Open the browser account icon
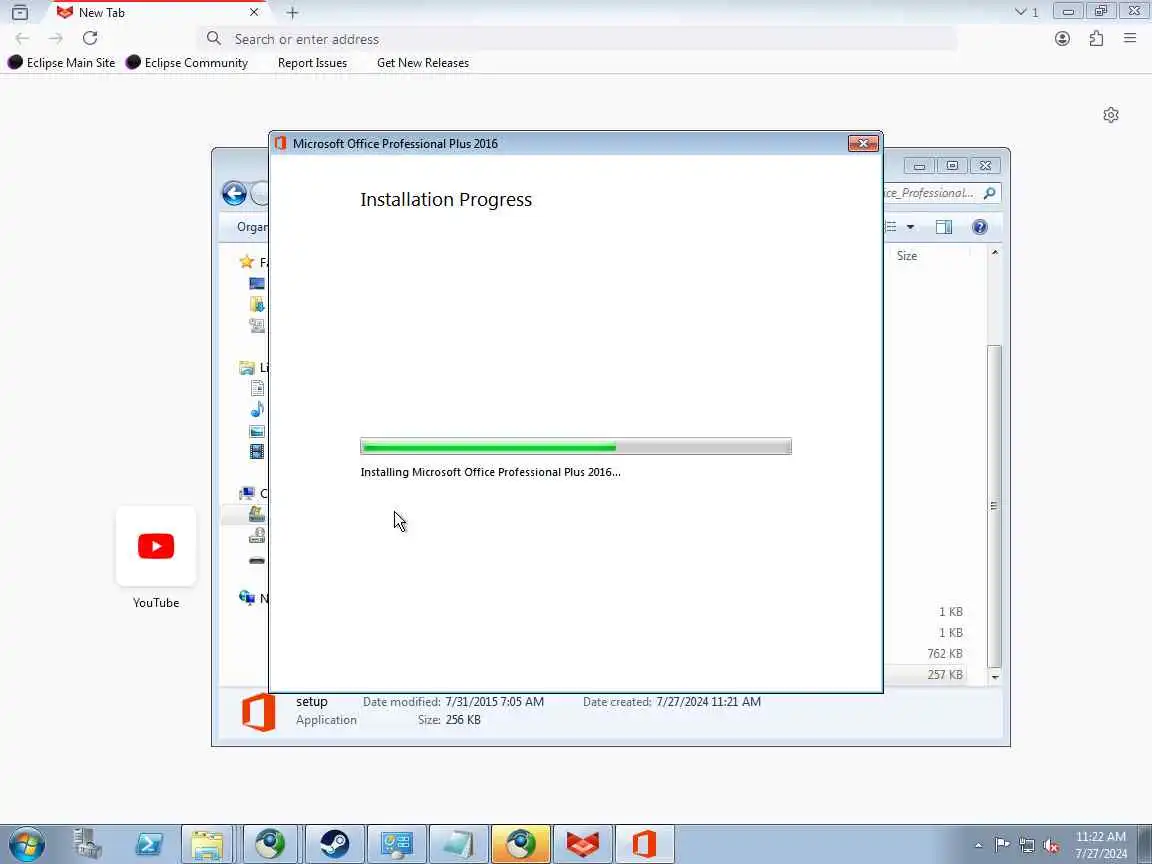Screen dimensions: 1152x864 tap(1062, 38)
